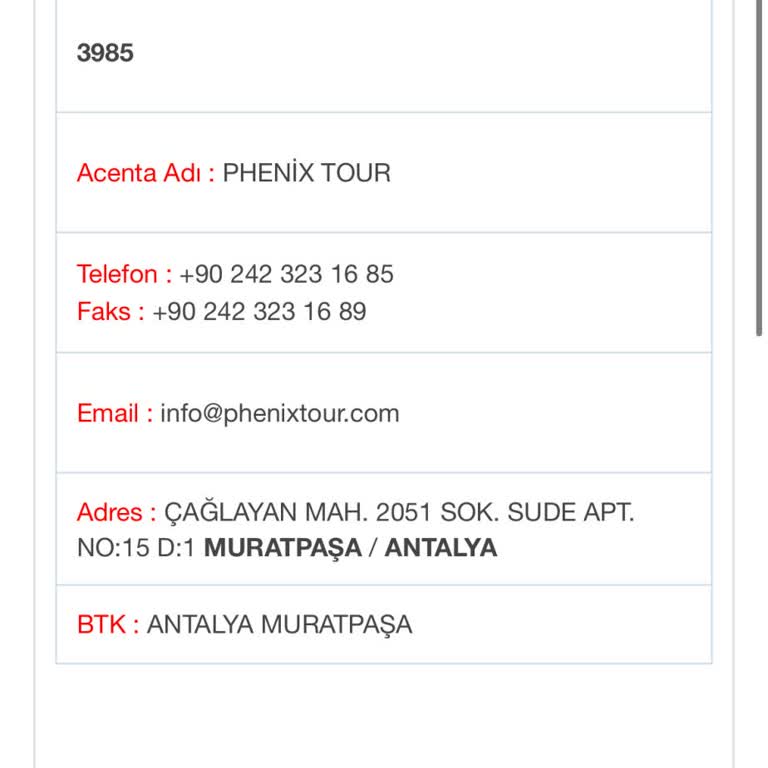Select the PHENİX TOUR agency name
Image resolution: width=768 pixels, height=768 pixels.
pyautogui.click(x=306, y=173)
